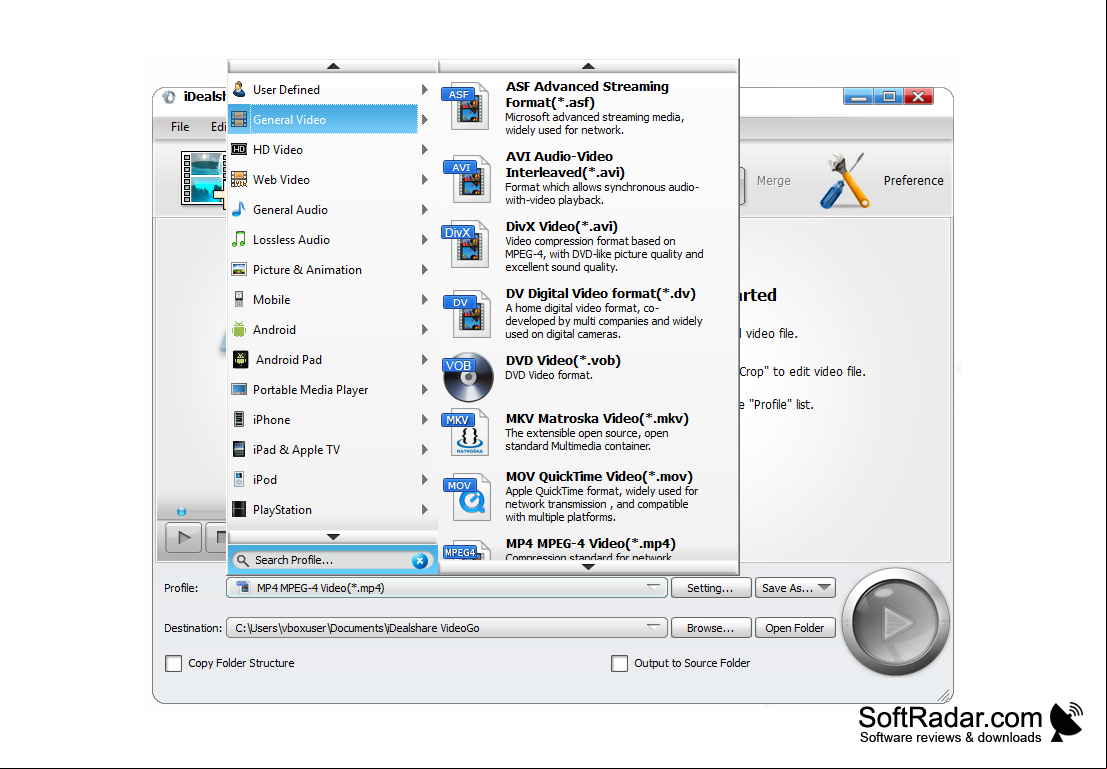
Task: Click the Android Pad icon
Action: [240, 359]
